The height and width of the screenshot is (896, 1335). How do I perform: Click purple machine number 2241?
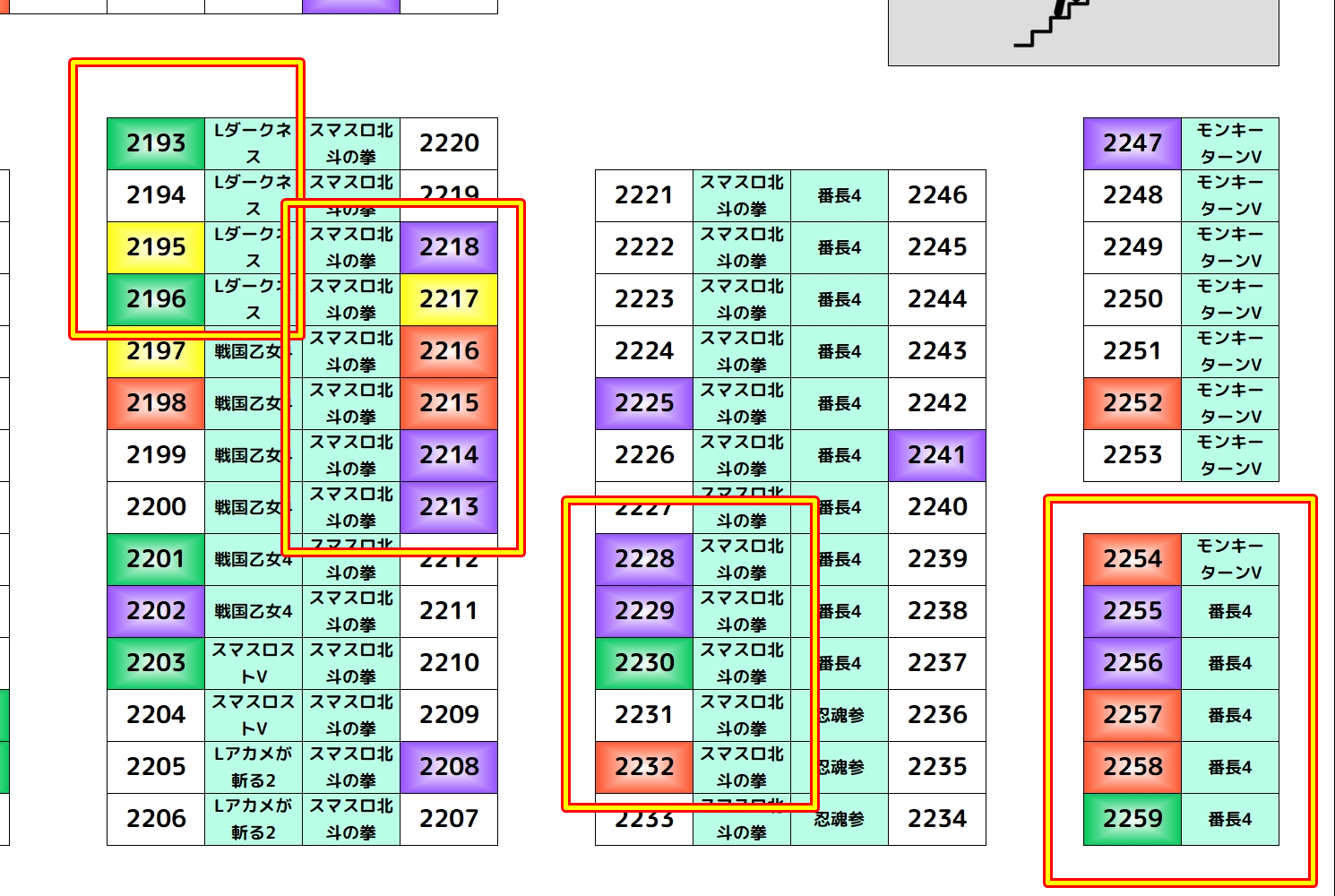937,455
